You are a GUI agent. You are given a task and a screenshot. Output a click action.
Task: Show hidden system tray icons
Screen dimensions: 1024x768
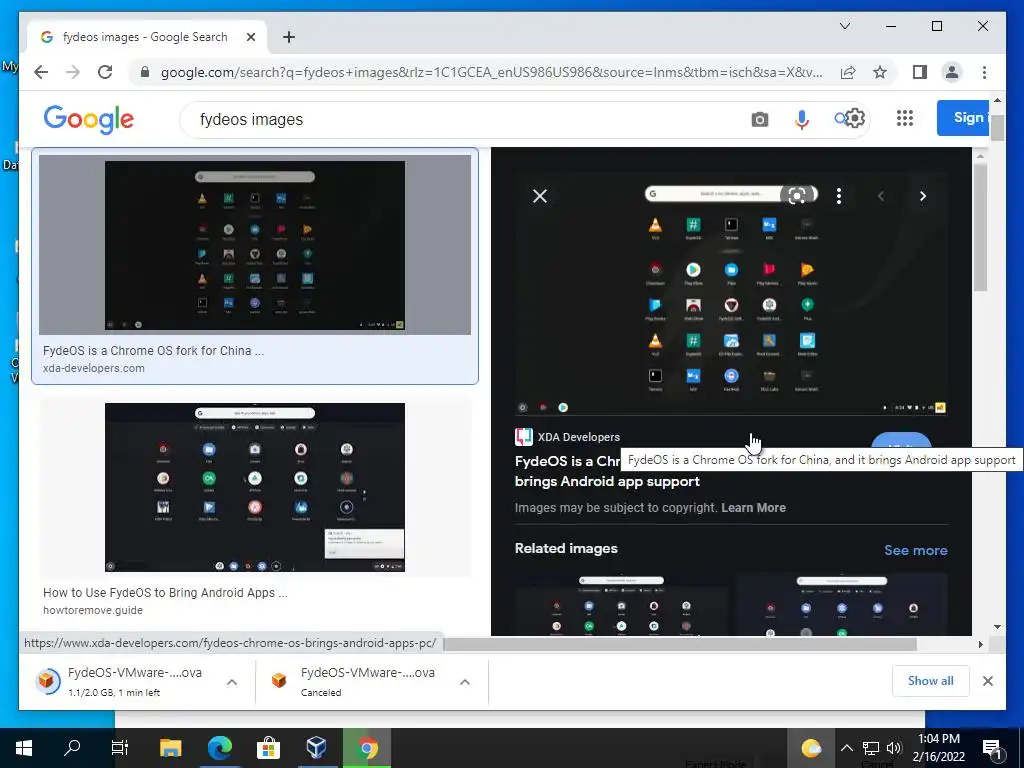846,748
